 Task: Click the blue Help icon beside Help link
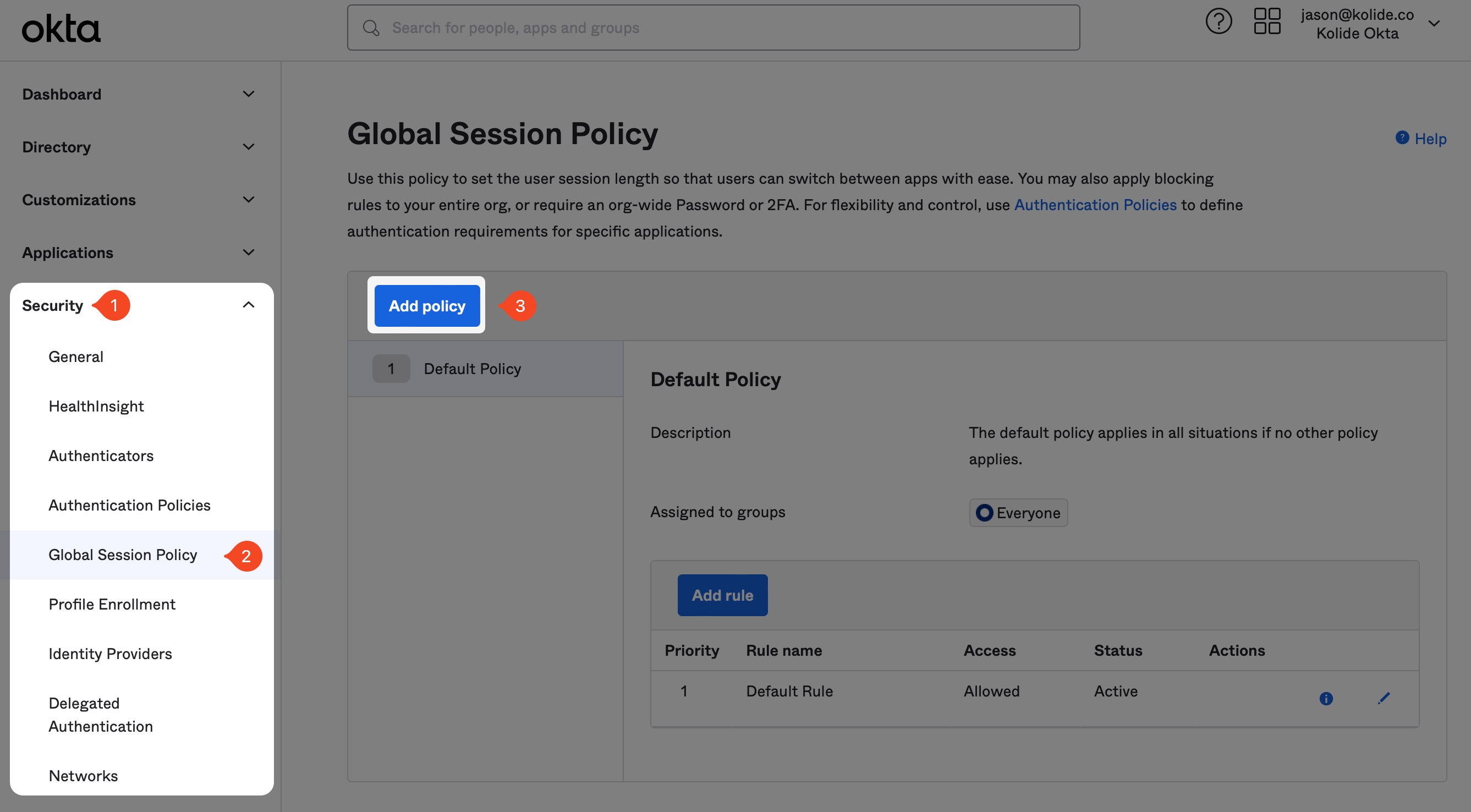pos(1402,138)
